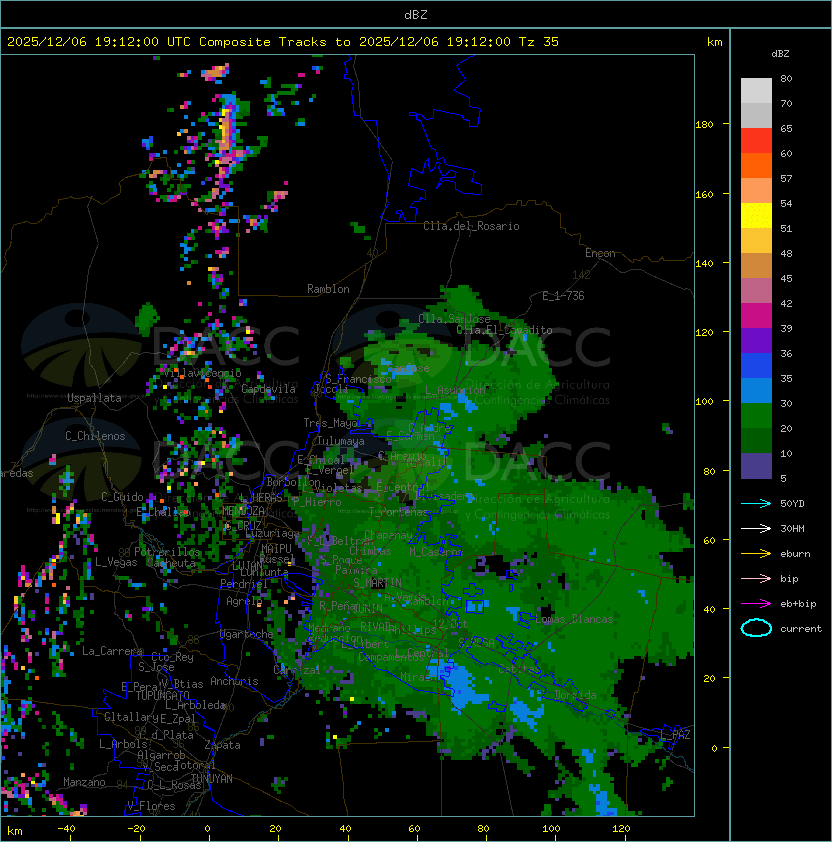Click the 'C_Guido' label
Screen dimensions: 832x842
(122, 497)
